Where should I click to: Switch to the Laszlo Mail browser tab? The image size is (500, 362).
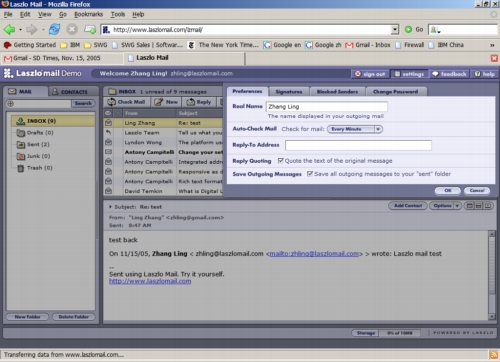[x=185, y=58]
